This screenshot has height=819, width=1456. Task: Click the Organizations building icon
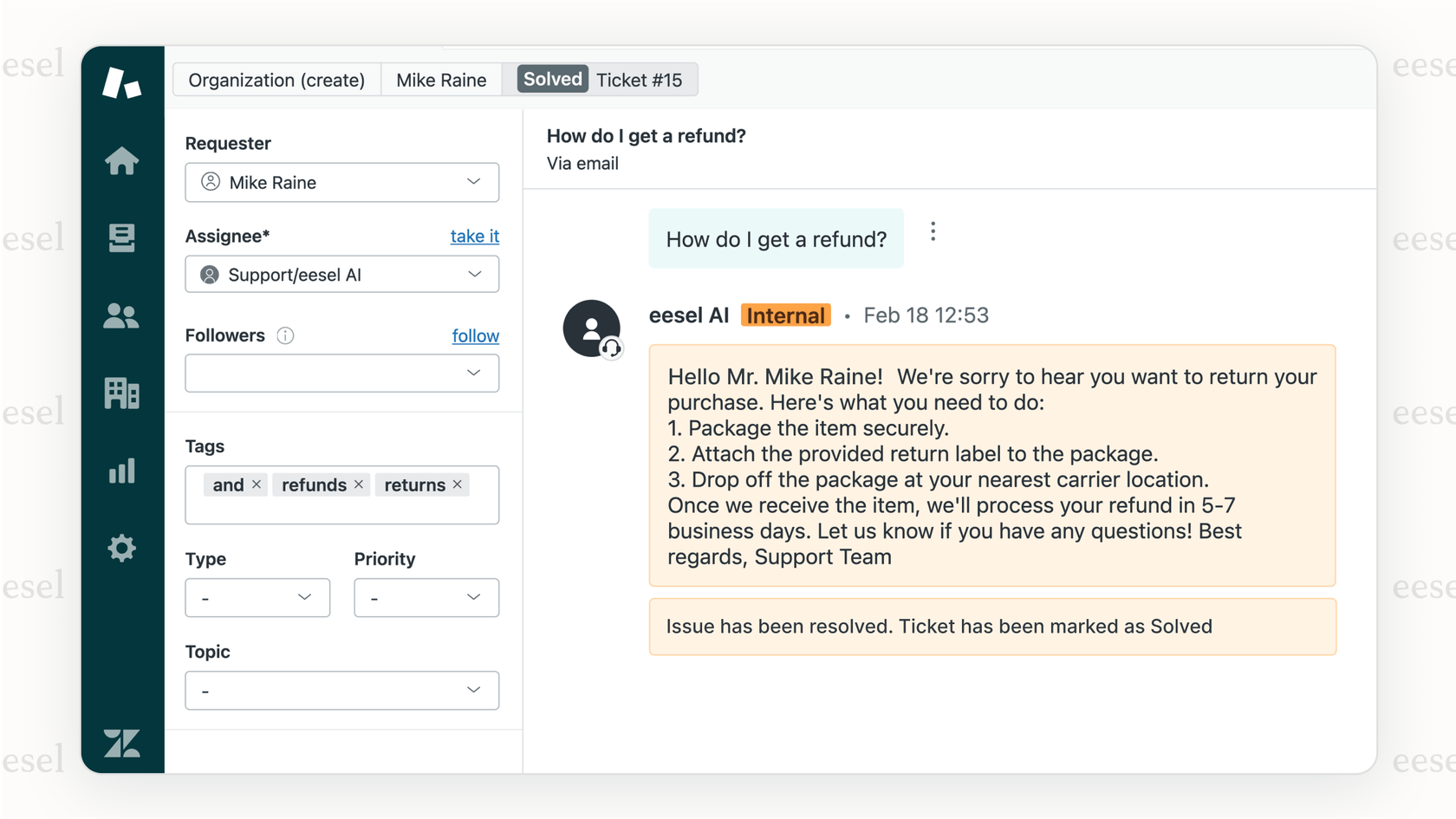(x=121, y=393)
